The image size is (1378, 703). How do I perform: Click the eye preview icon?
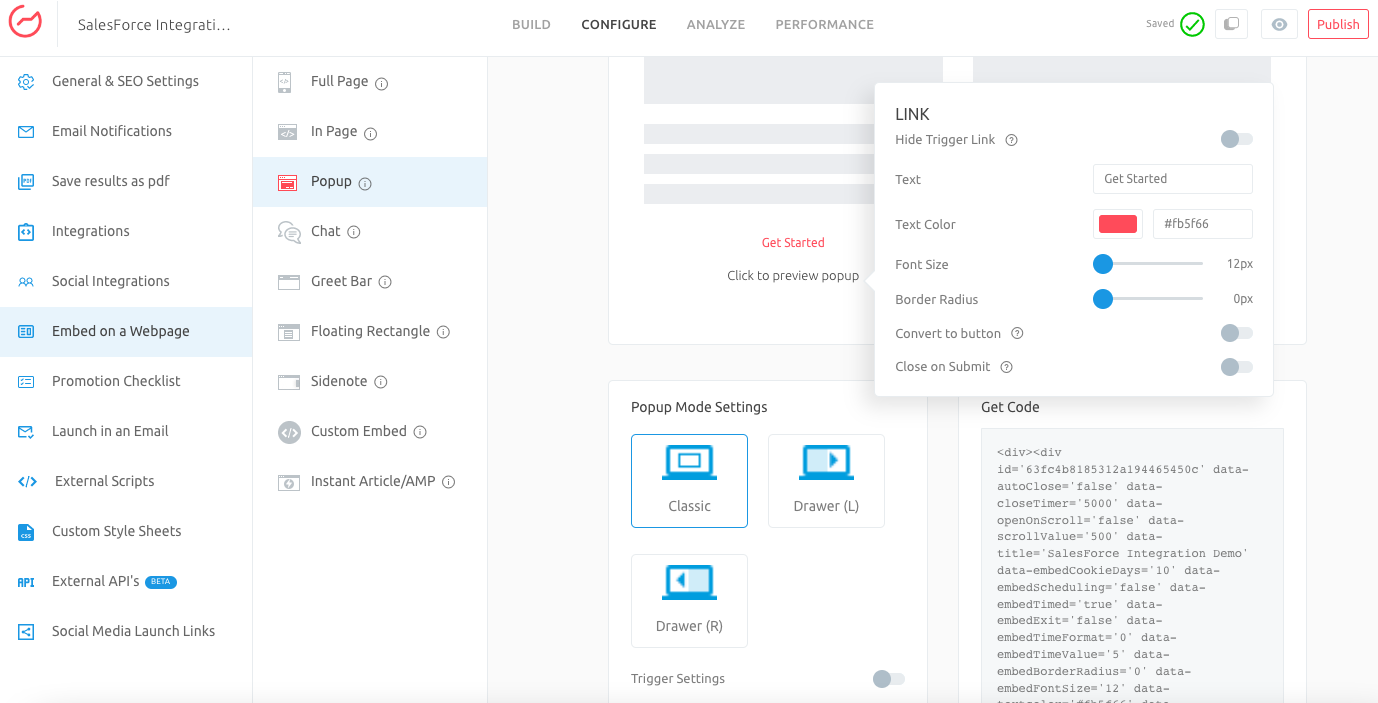pyautogui.click(x=1279, y=24)
